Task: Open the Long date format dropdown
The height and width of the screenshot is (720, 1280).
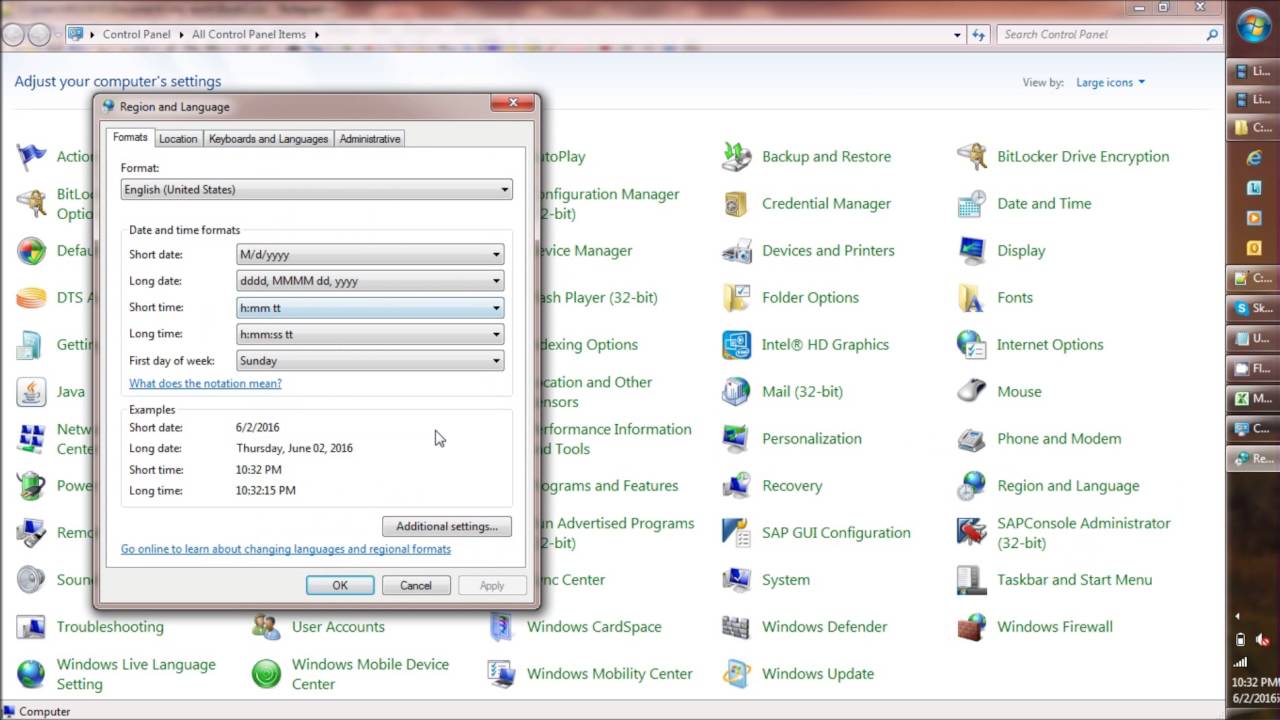Action: 370,281
